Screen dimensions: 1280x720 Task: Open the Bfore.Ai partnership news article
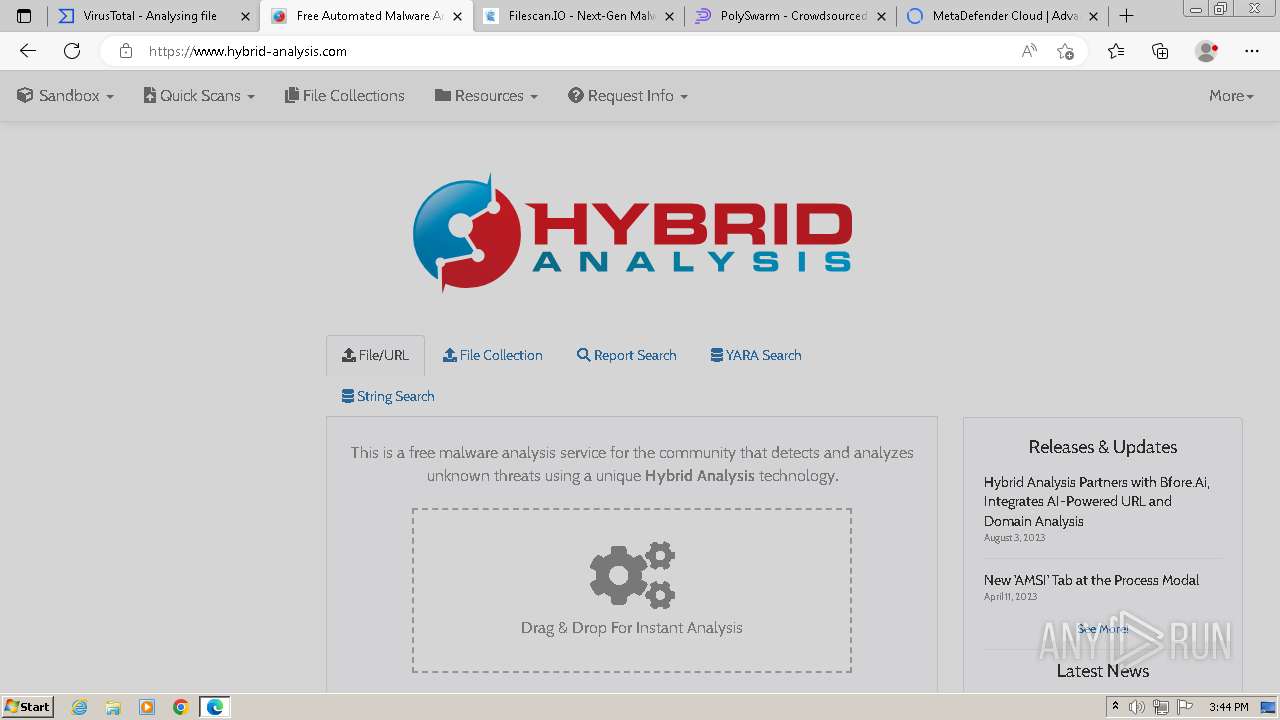tap(1097, 501)
